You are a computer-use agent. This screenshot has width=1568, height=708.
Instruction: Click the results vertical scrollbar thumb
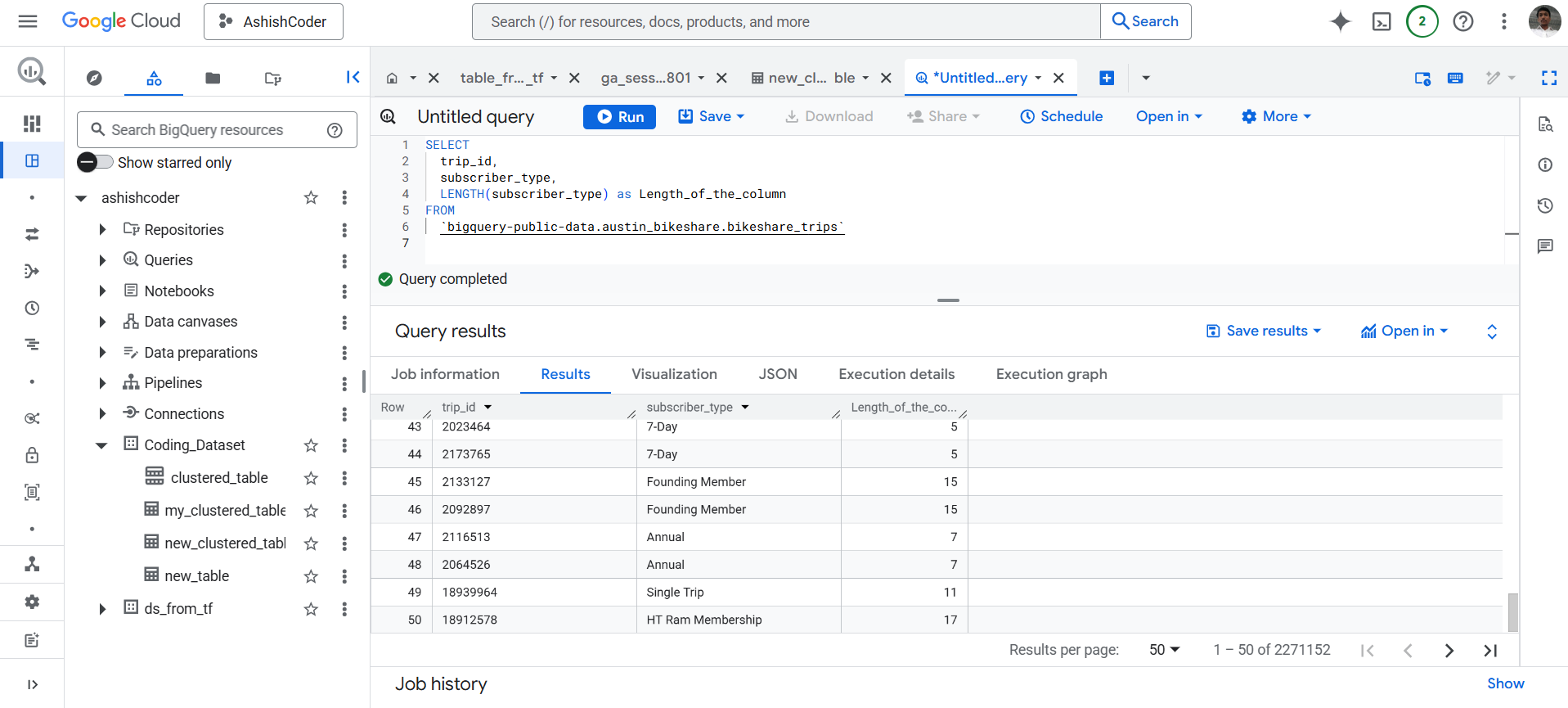(1513, 612)
